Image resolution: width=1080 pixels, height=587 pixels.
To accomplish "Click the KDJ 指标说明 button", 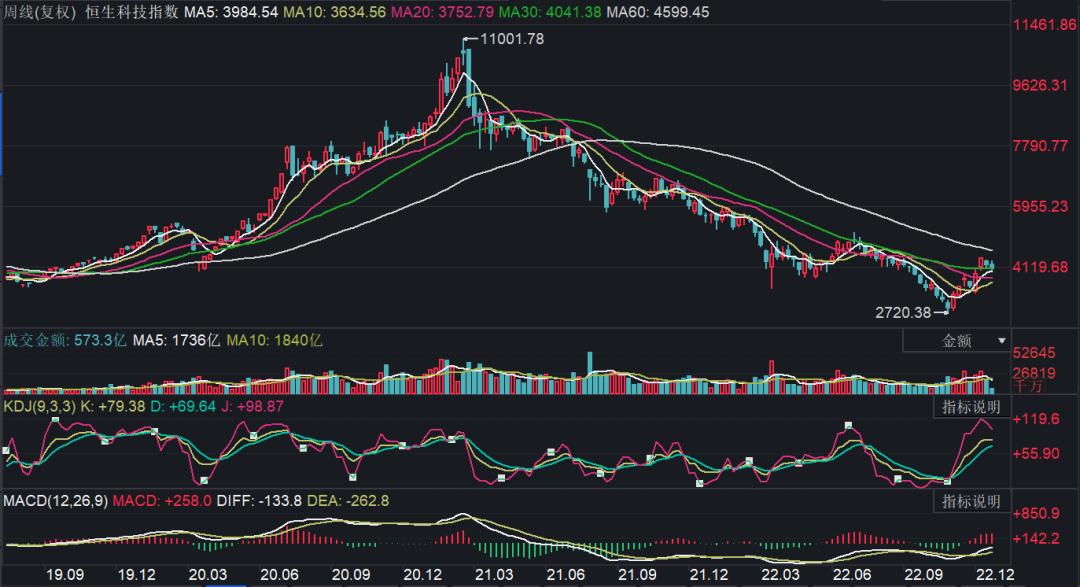I will coord(971,406).
